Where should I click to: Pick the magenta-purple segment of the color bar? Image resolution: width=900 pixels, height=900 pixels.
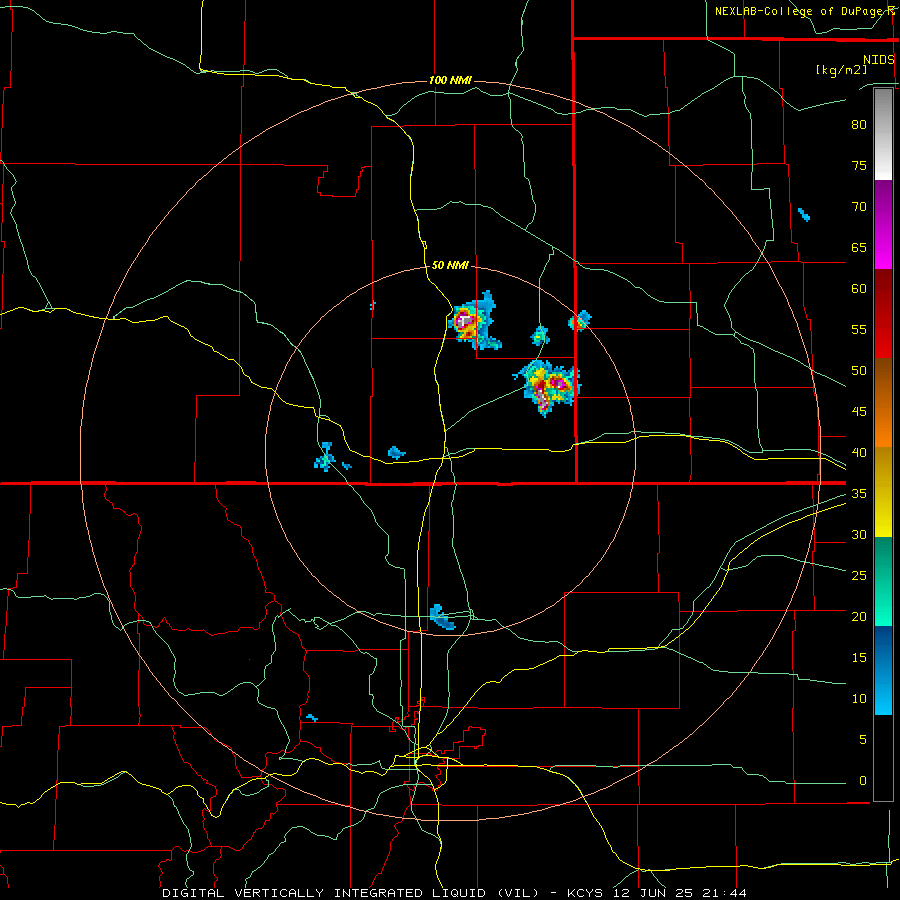pyautogui.click(x=883, y=225)
